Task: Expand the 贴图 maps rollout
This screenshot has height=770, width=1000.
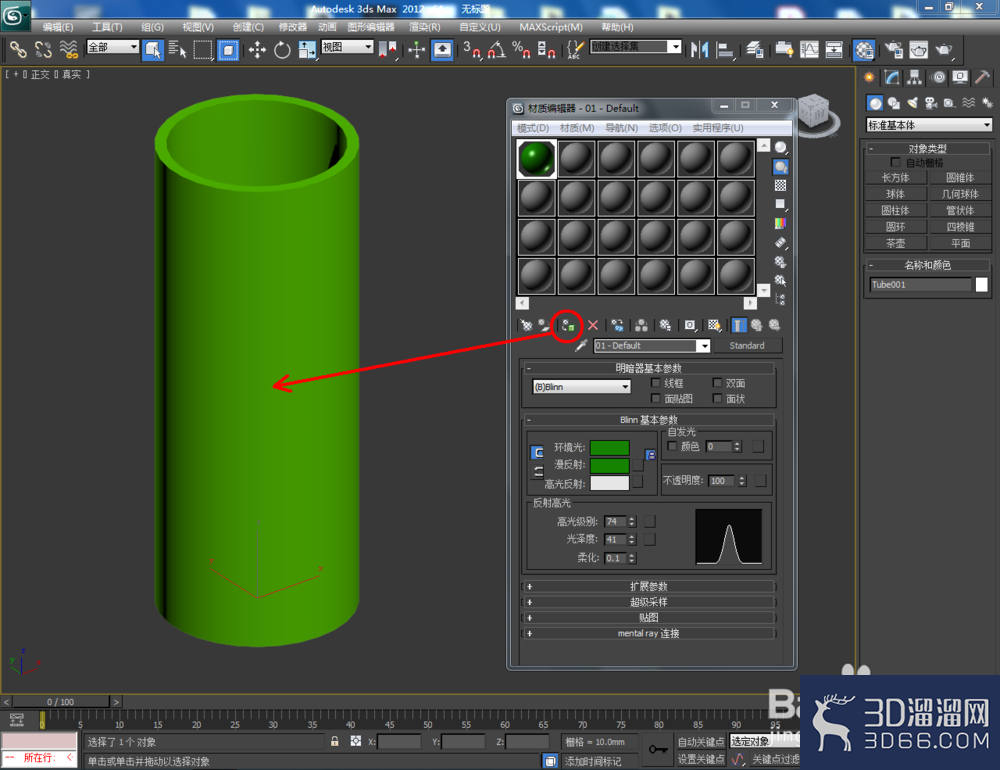Action: pyautogui.click(x=649, y=618)
